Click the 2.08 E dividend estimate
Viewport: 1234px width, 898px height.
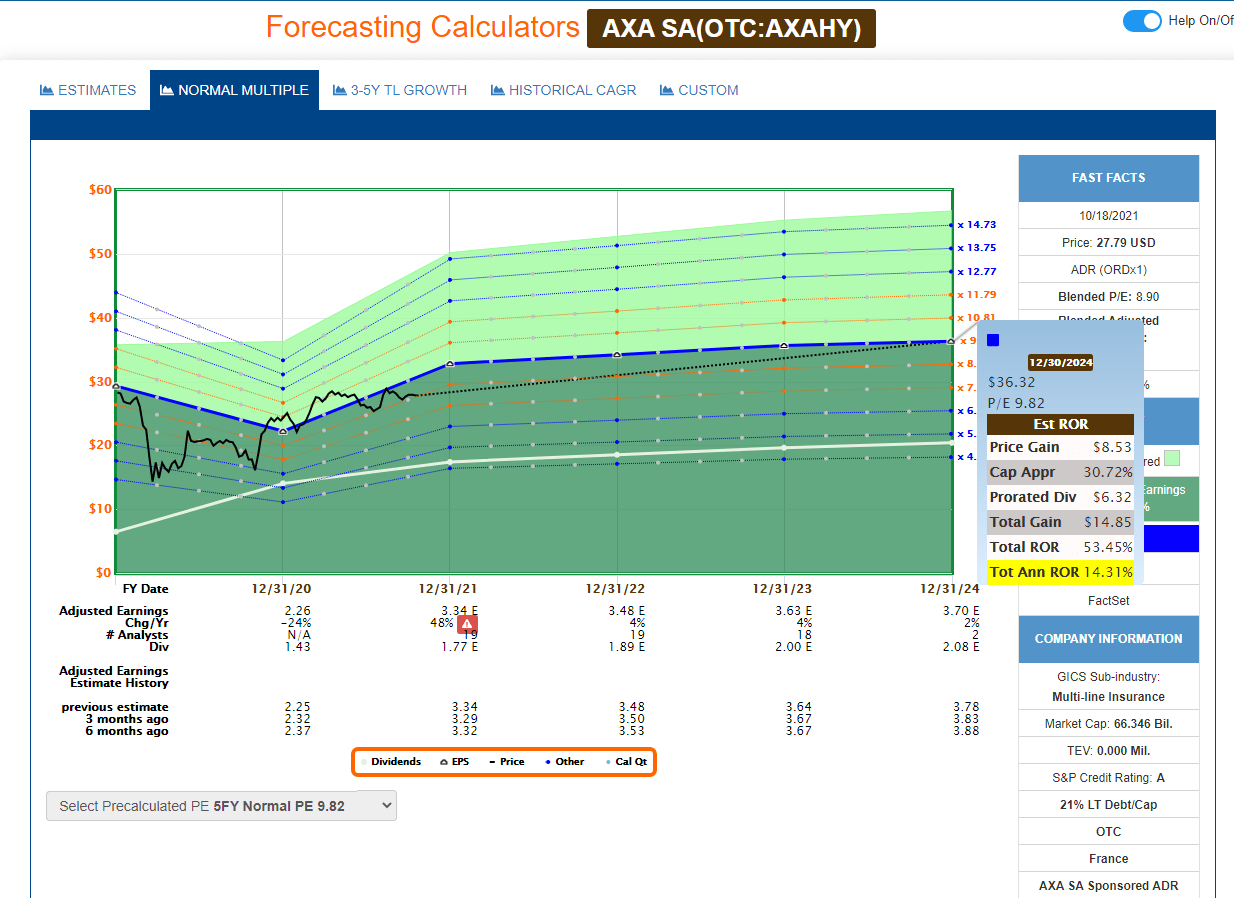960,647
